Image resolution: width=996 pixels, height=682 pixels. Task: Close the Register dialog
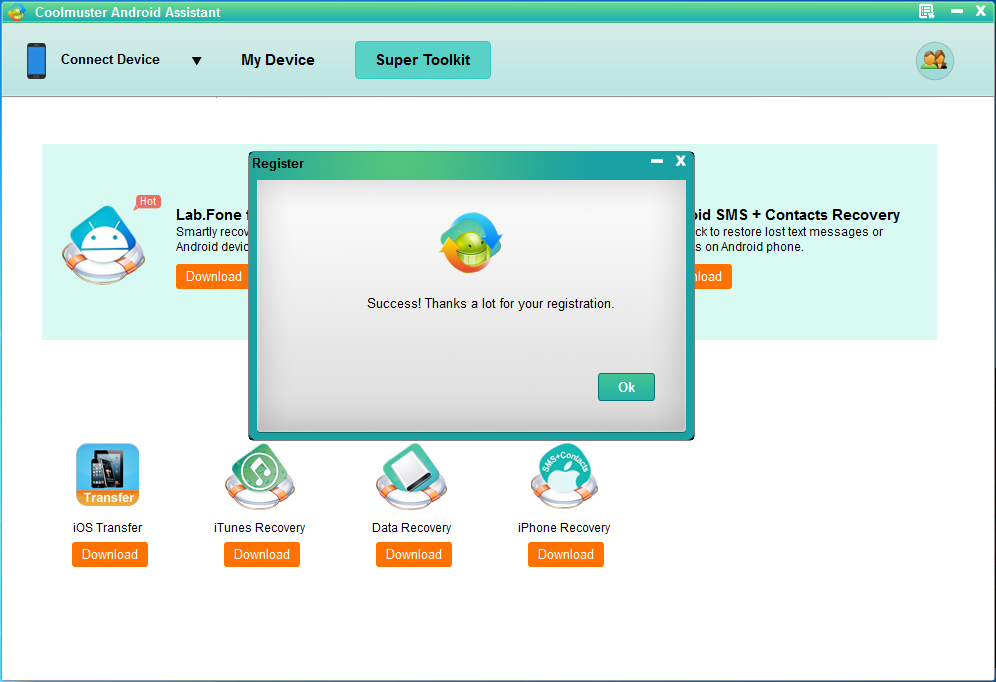tap(680, 161)
